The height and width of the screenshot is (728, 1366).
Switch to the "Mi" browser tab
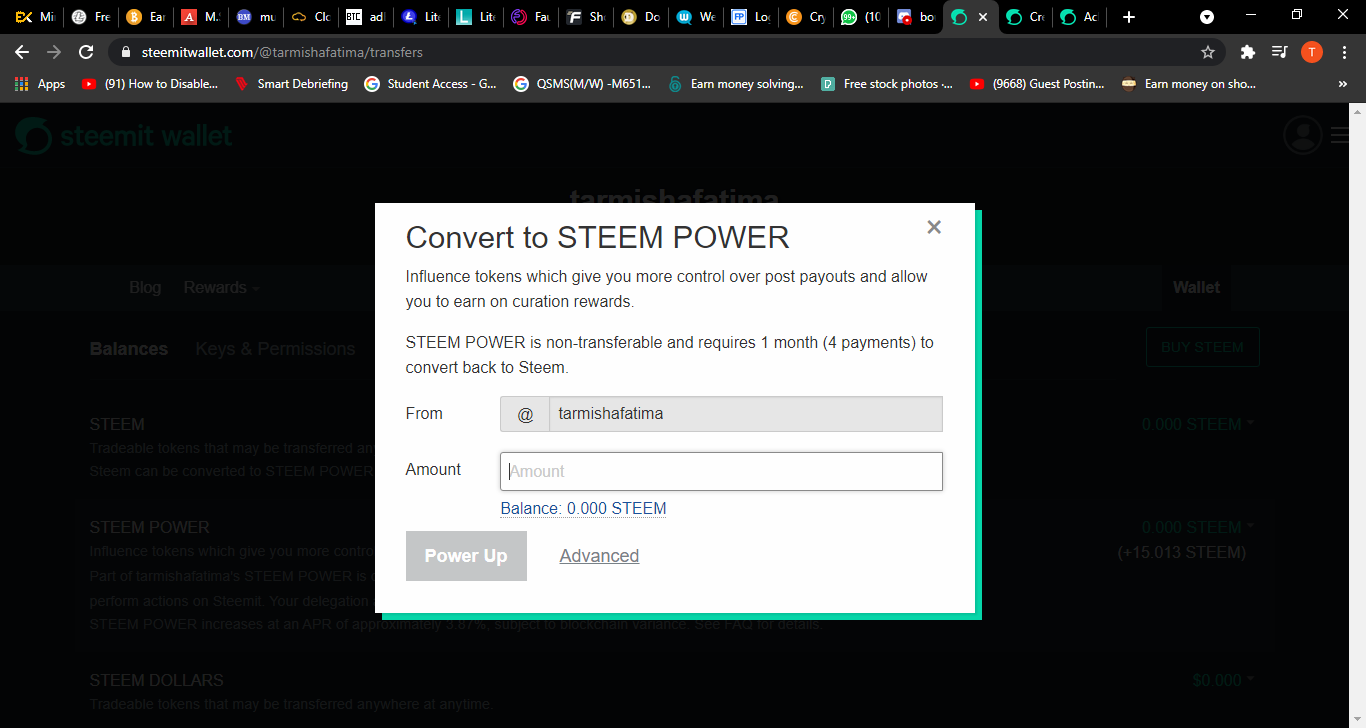click(33, 17)
